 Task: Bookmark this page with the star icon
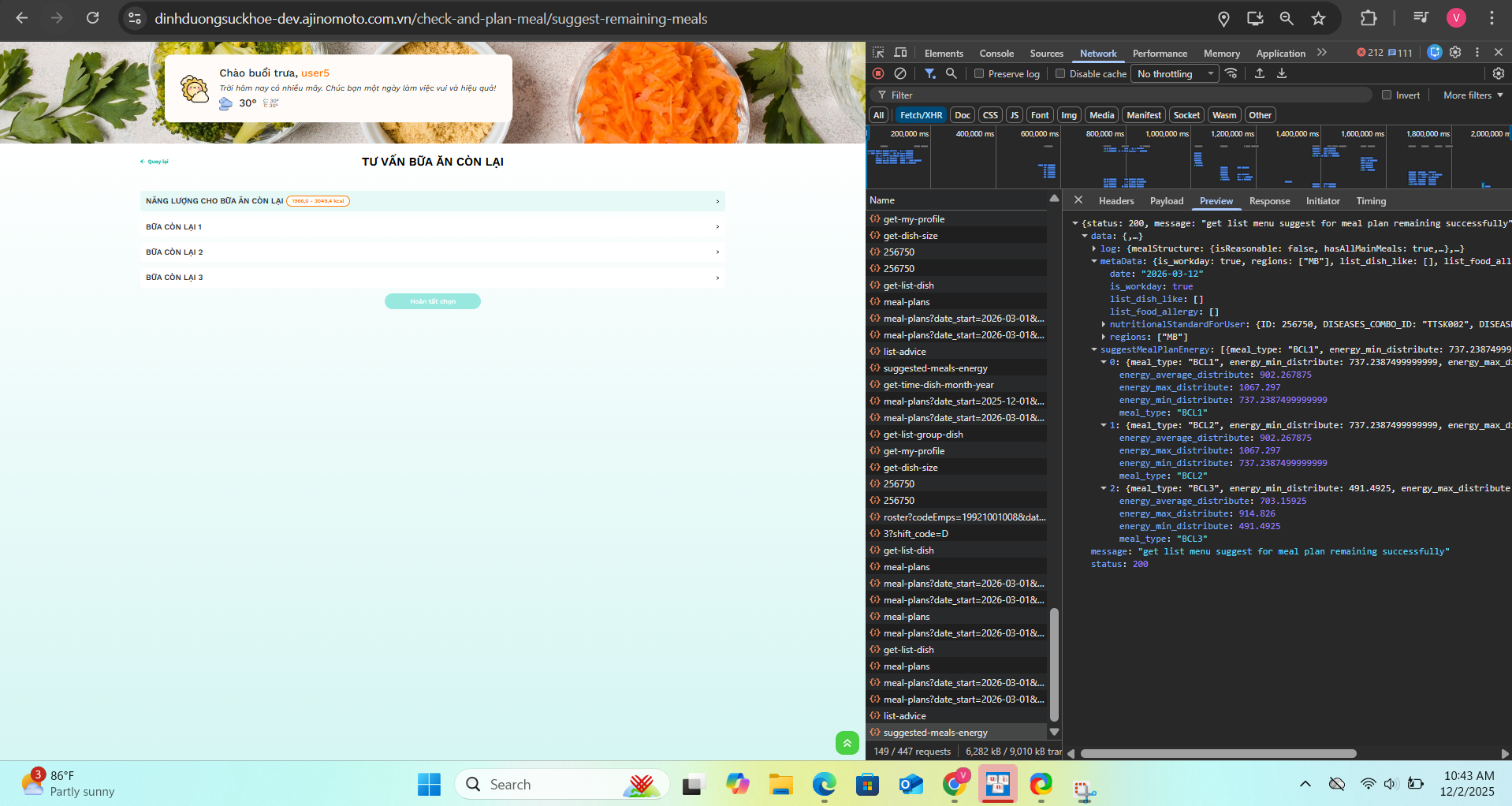tap(1318, 18)
